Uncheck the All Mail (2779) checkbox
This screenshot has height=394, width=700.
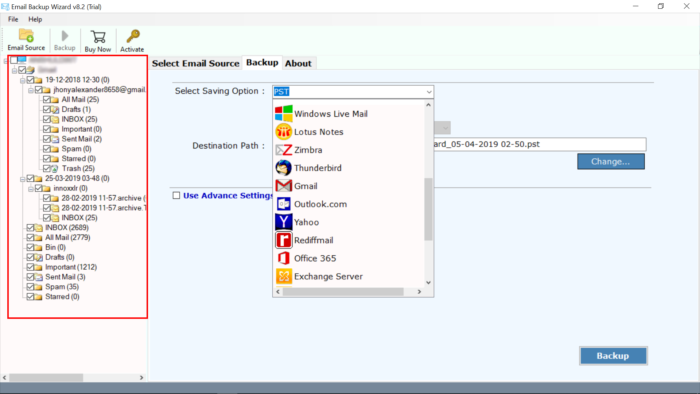(30, 237)
